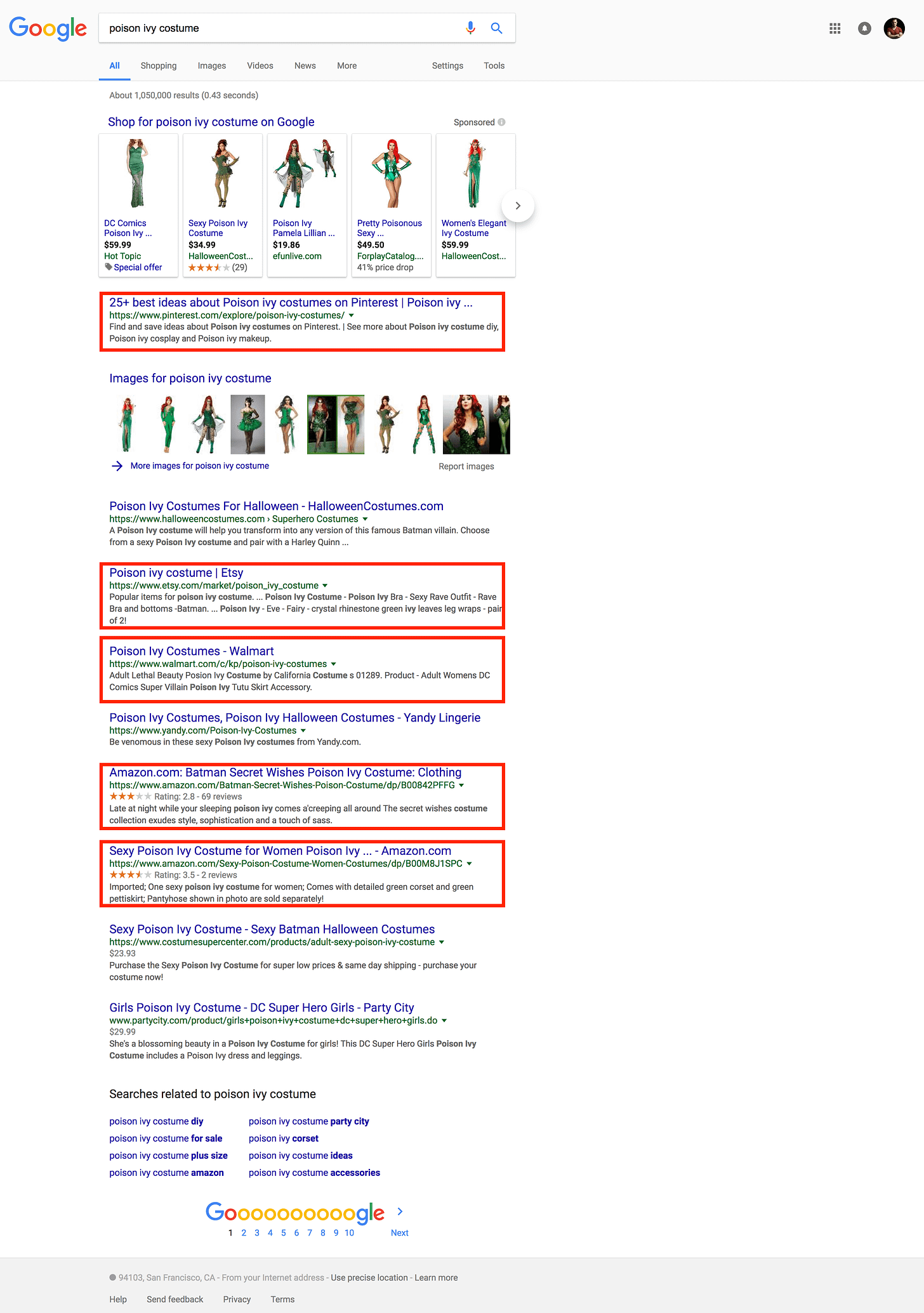The width and height of the screenshot is (924, 1313).
Task: Open Poison ivy costume Etsy result
Action: click(x=176, y=572)
